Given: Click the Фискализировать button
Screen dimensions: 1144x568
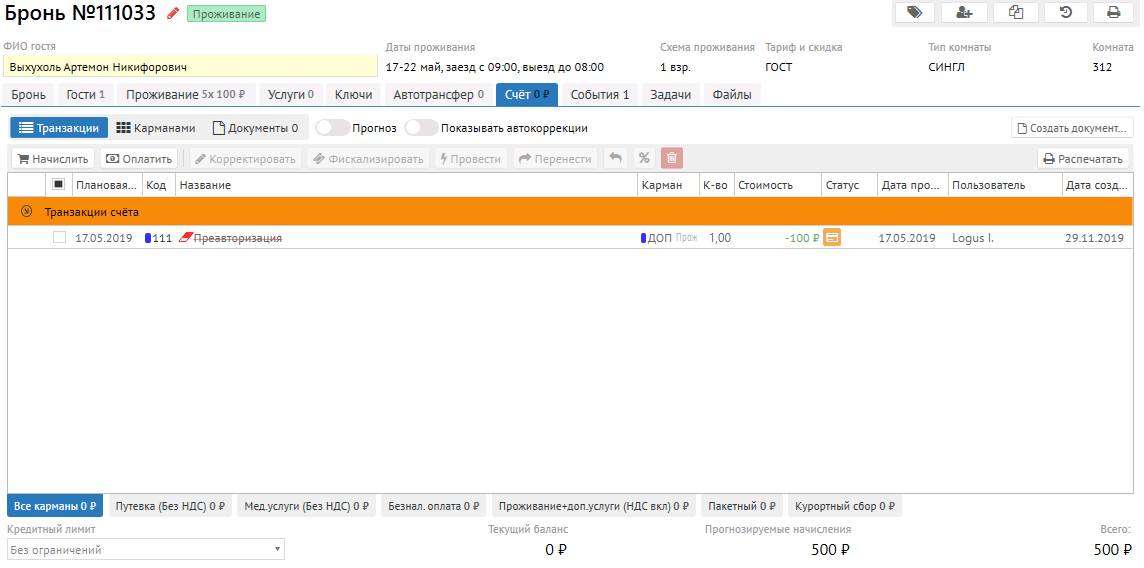Looking at the screenshot, I should tap(368, 158).
